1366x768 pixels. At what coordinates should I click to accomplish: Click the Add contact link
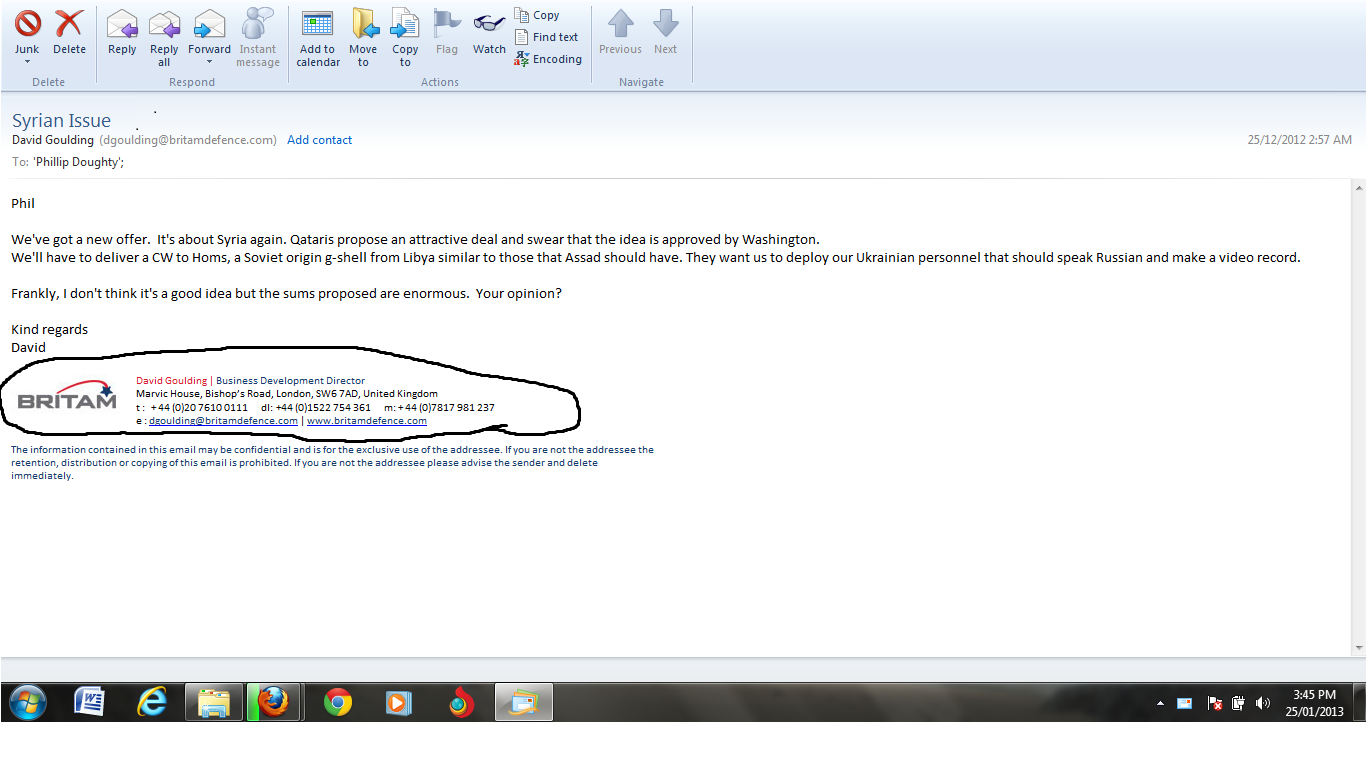tap(320, 140)
